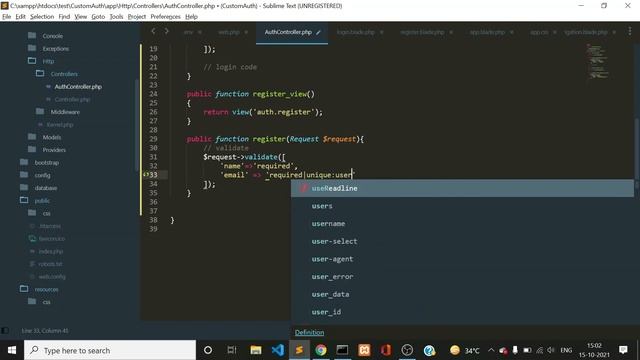Switch to the .env tab
The image size is (640, 360).
[x=188, y=32]
